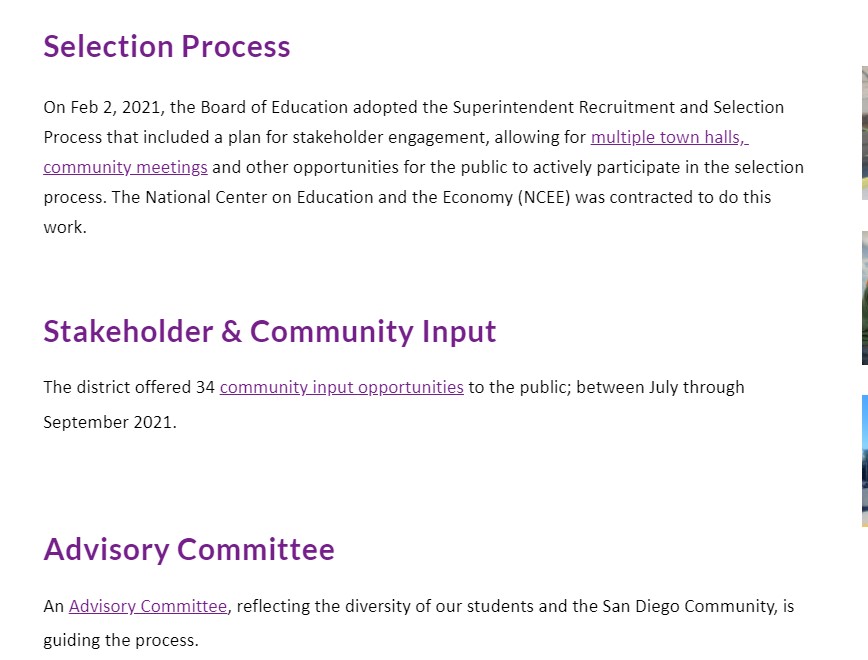Click the "Superintendent Recruitment and Selection" text
Image resolution: width=868 pixels, height=660 pixels.
[x=618, y=107]
